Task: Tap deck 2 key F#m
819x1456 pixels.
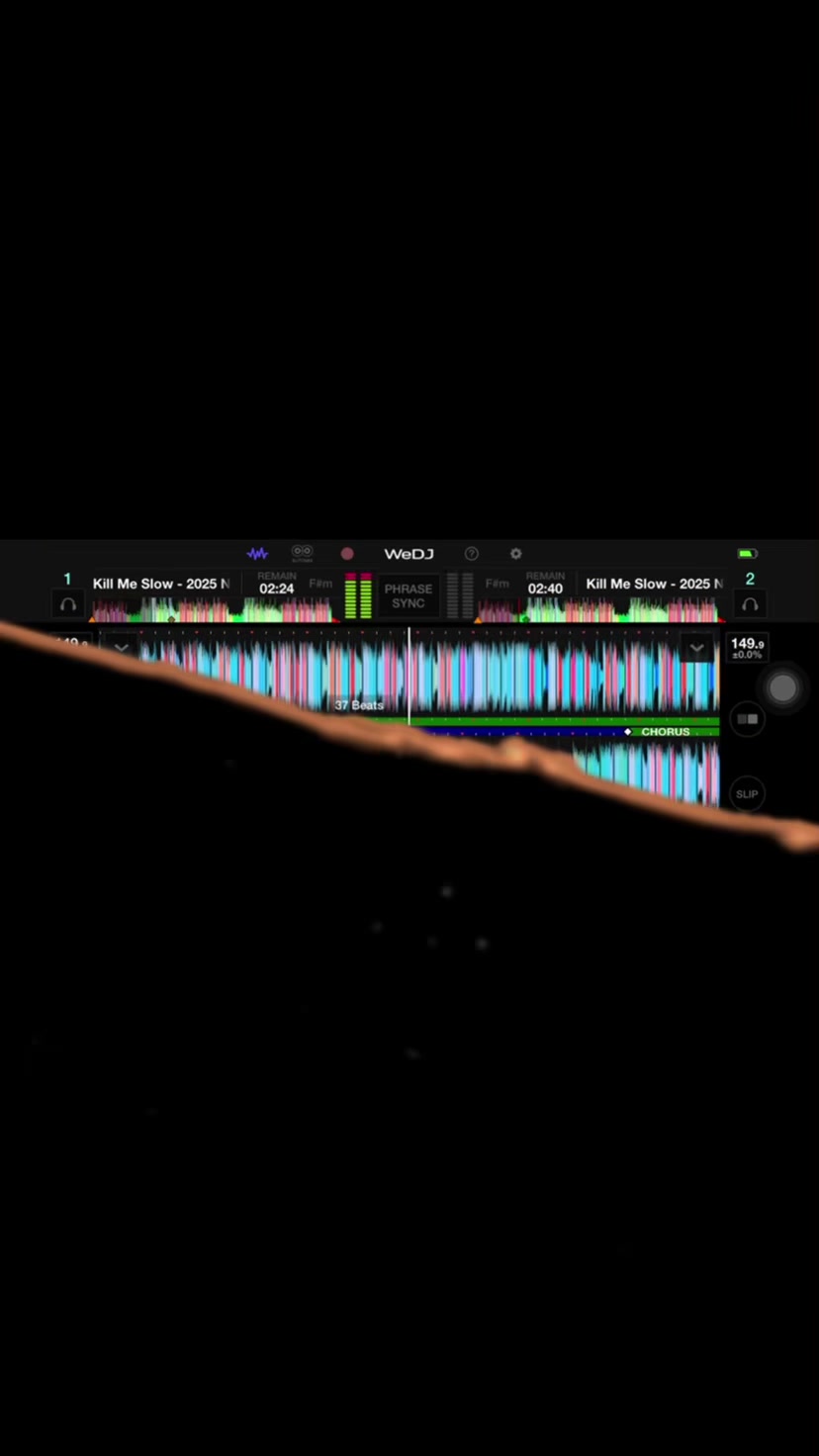Action: pyautogui.click(x=498, y=584)
